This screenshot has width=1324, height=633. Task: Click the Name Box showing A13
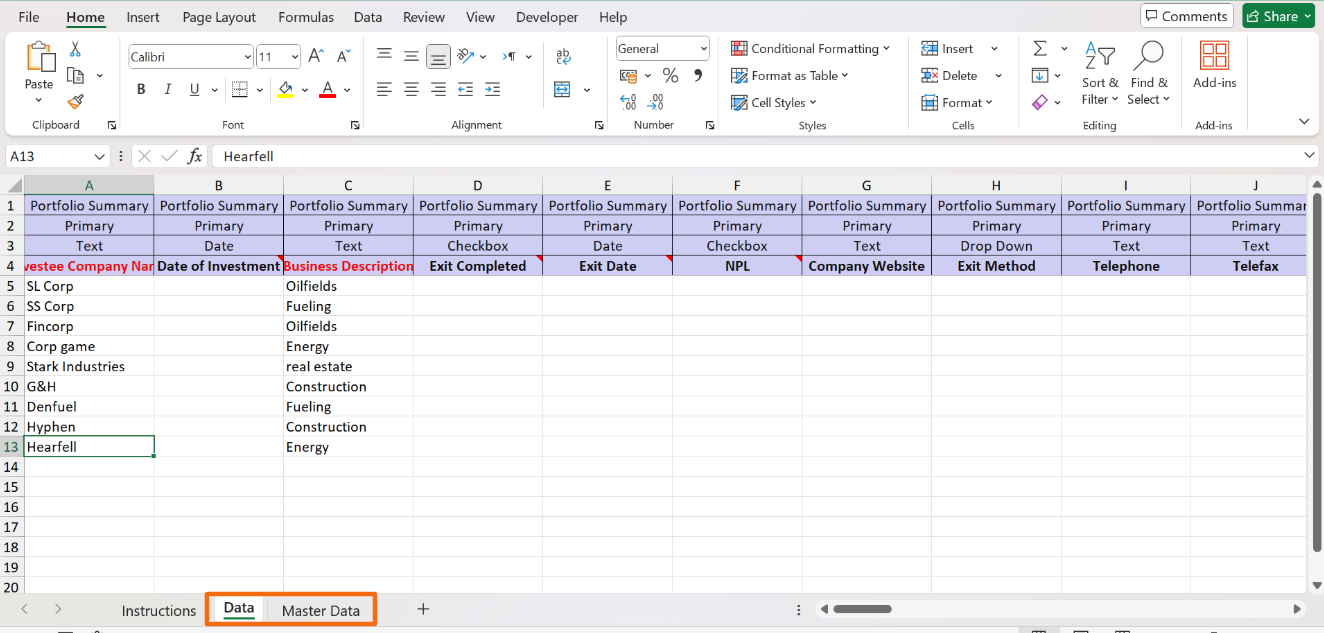50,156
